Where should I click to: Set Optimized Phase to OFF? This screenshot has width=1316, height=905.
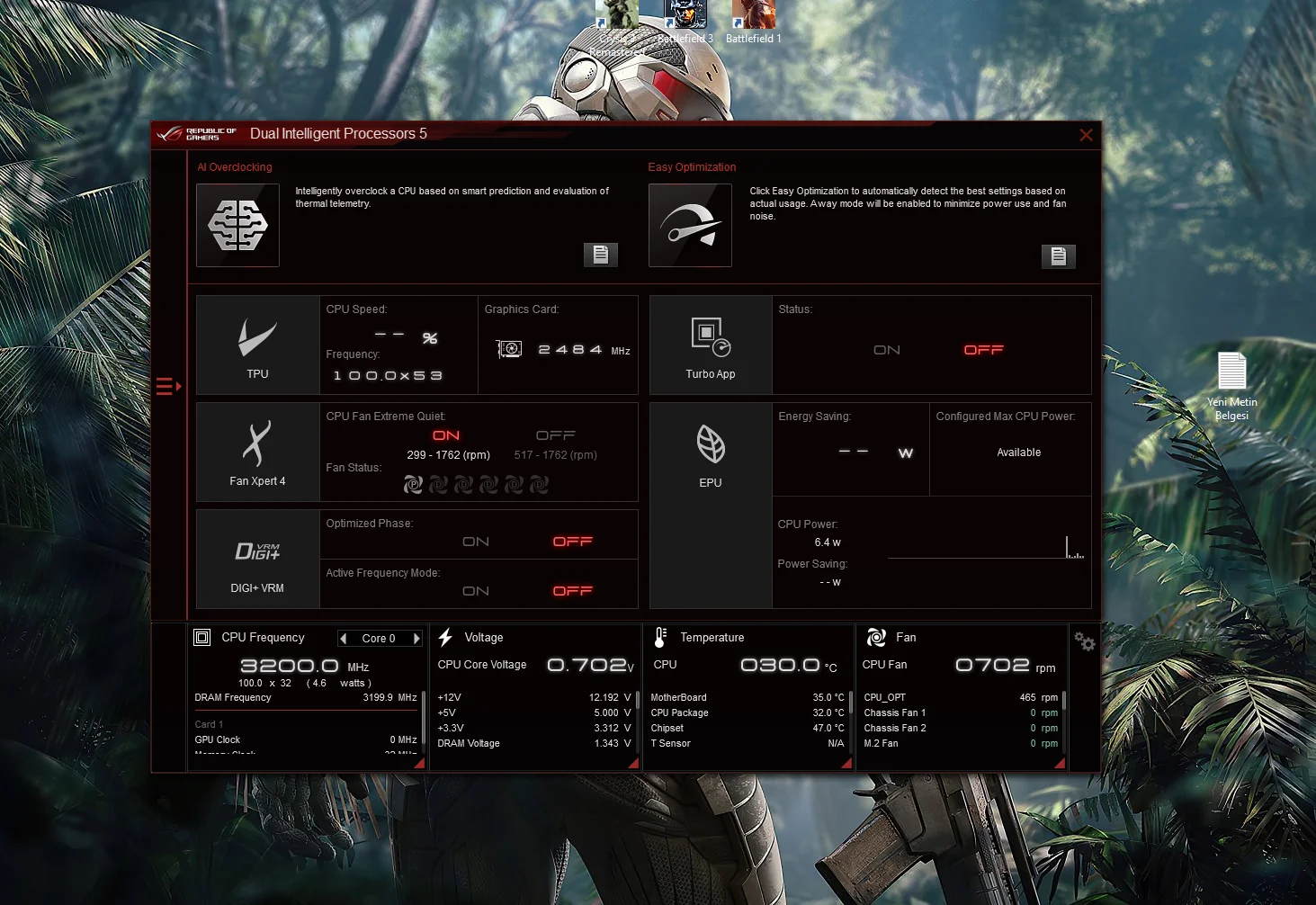click(573, 542)
